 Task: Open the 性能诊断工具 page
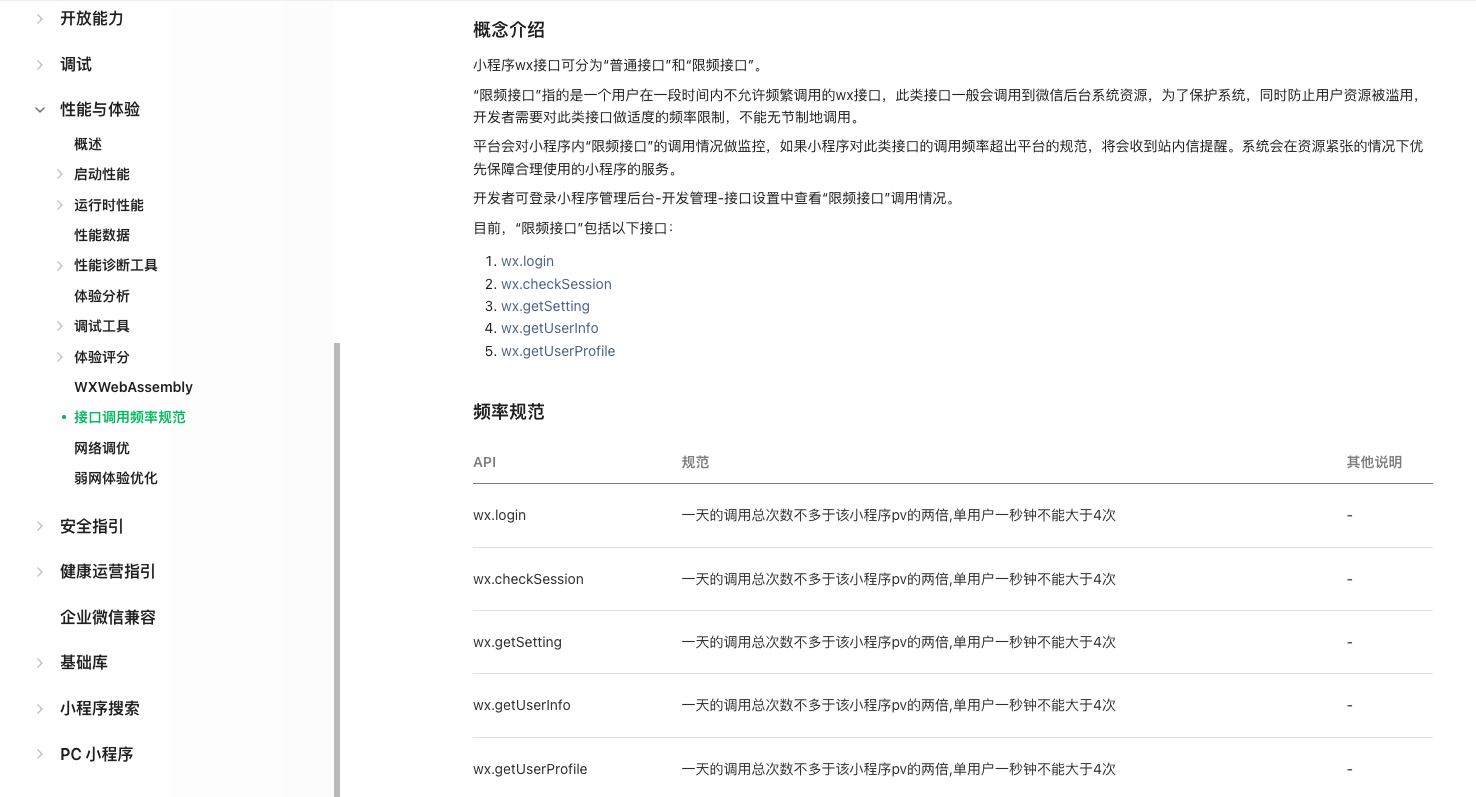pos(116,265)
